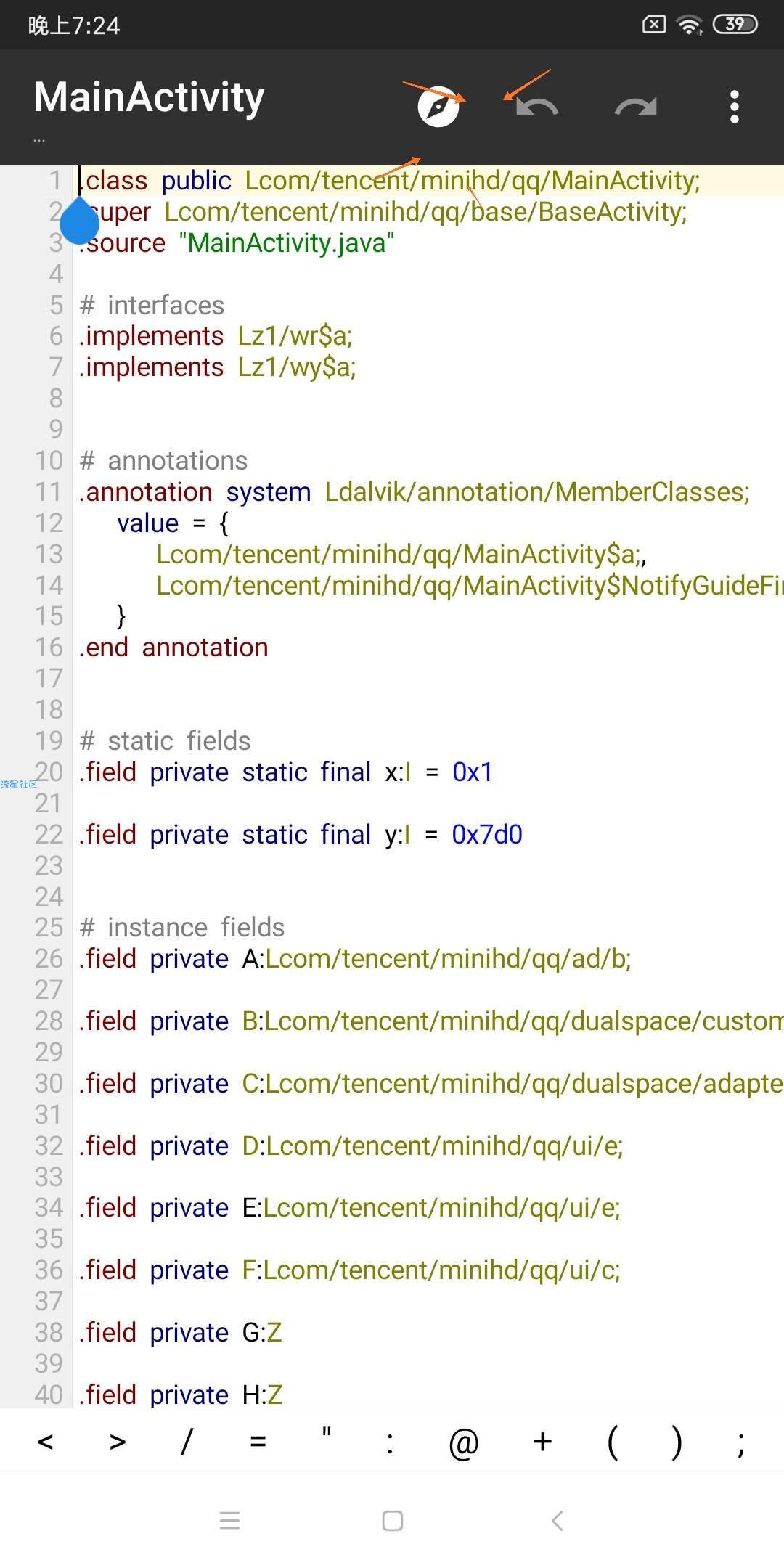The image size is (784, 1568).
Task: Tap the field G:Z line
Action: click(181, 1332)
